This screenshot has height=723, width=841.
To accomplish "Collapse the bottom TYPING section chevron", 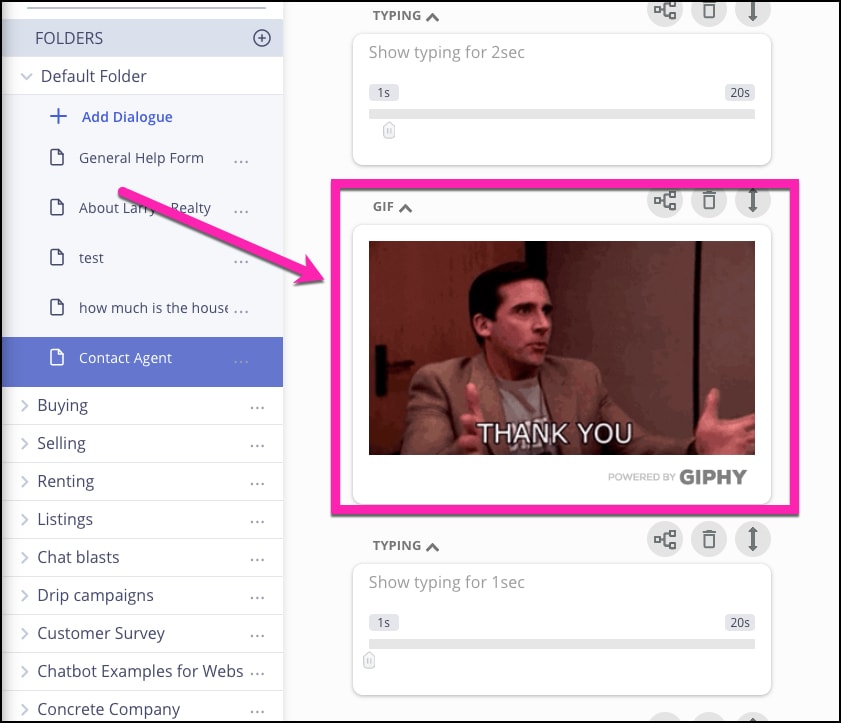I will point(431,545).
